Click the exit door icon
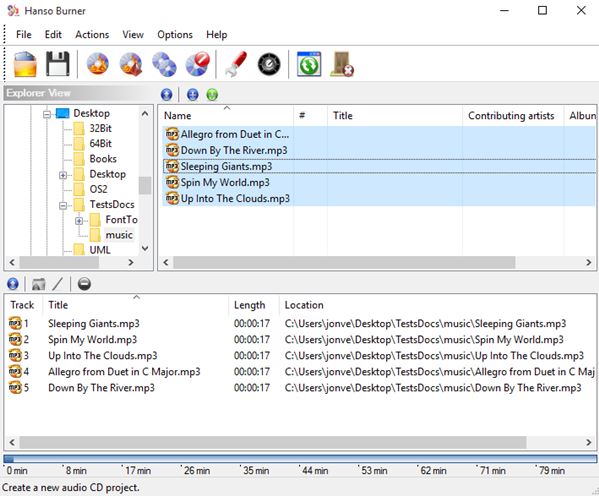The height and width of the screenshot is (496, 599). [342, 64]
